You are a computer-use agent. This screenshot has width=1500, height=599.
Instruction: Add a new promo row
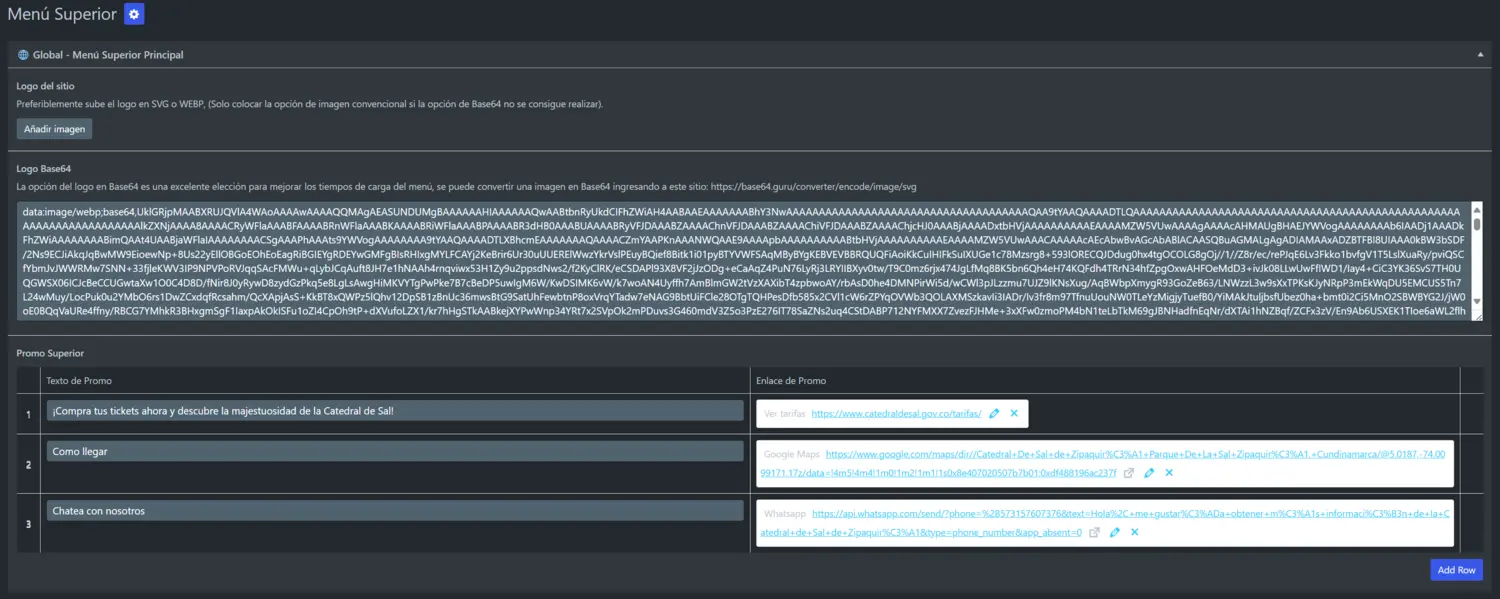click(x=1456, y=570)
